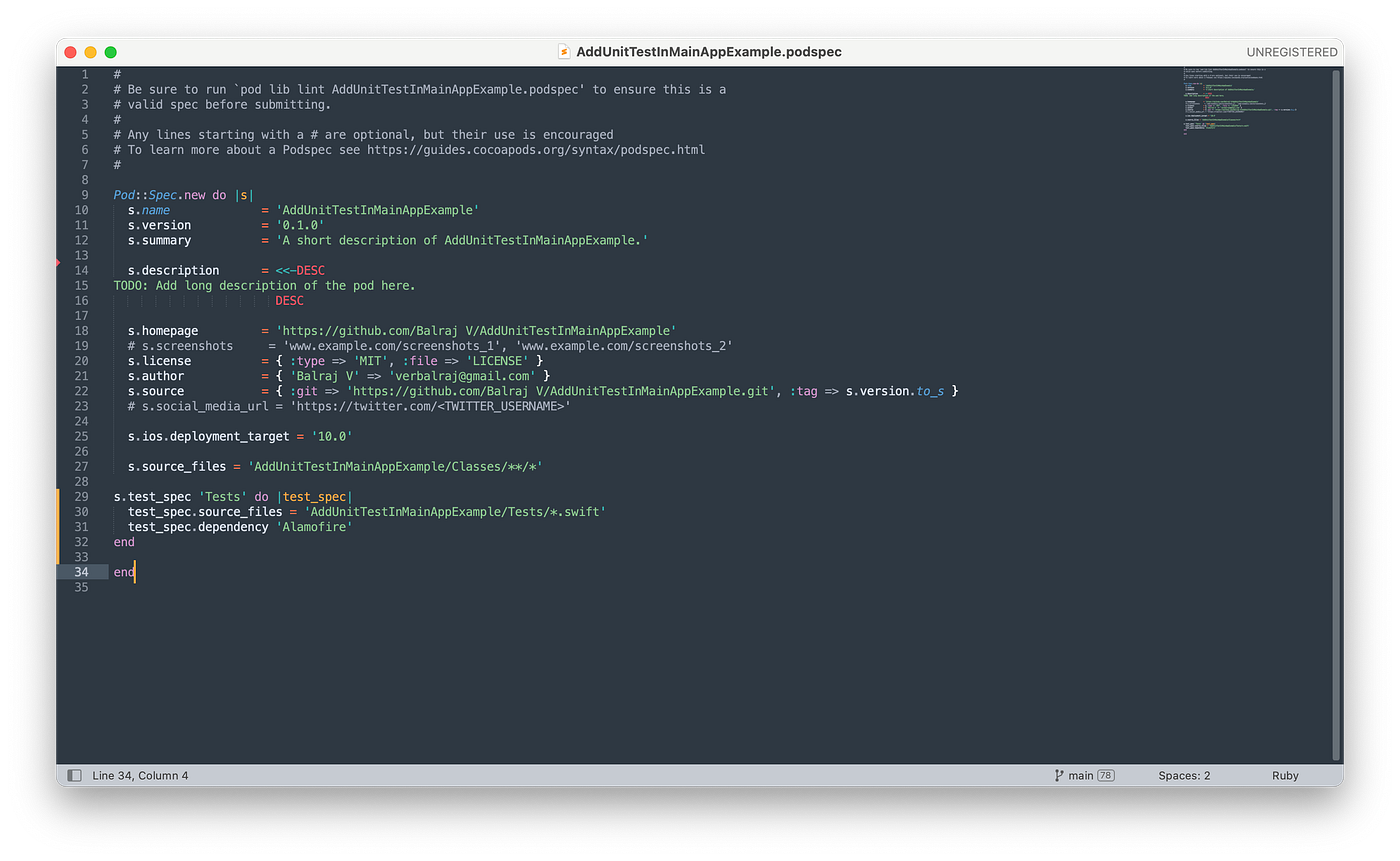The height and width of the screenshot is (861, 1400).
Task: Open the Sublime file icon in title bar
Action: [x=564, y=52]
